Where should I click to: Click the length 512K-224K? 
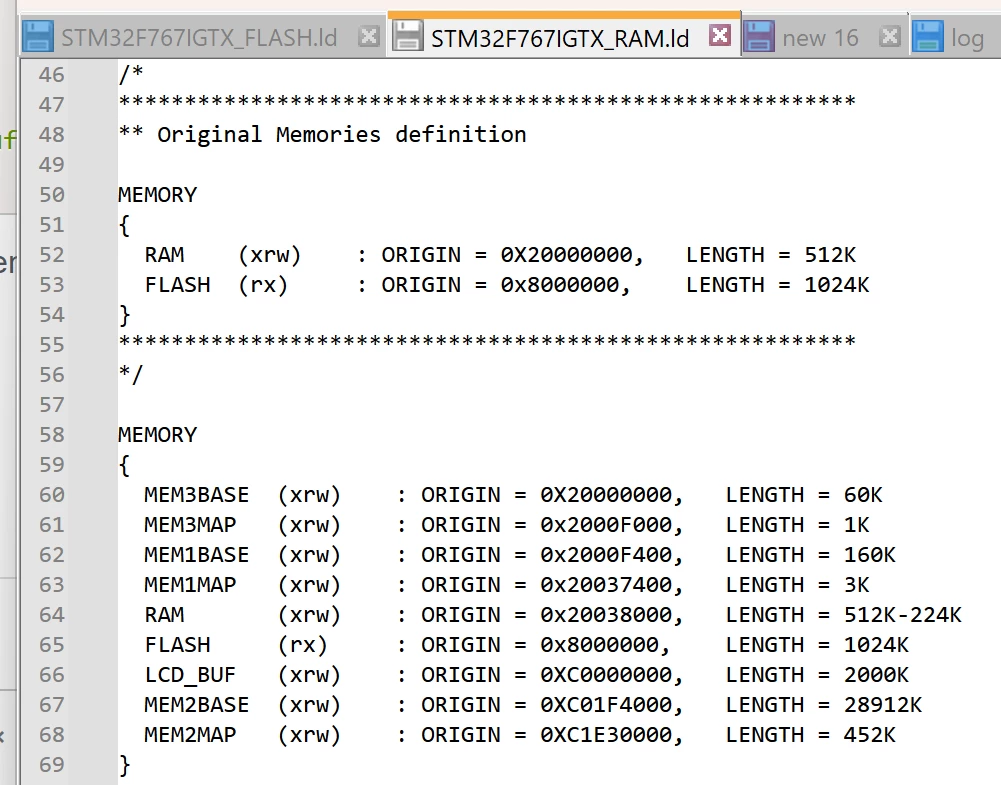click(x=903, y=615)
